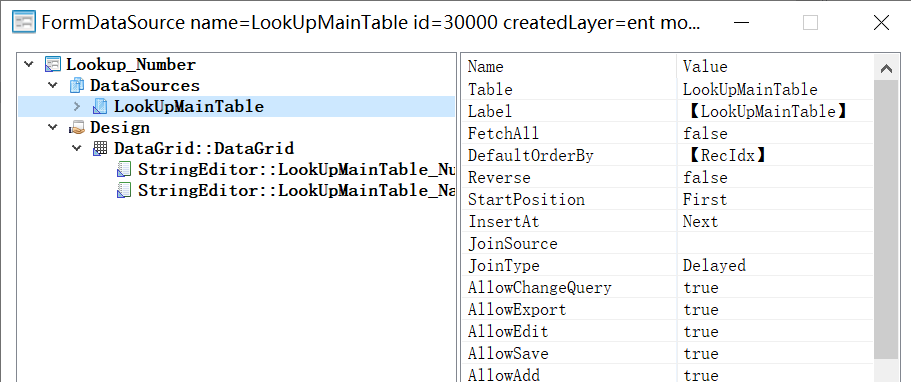The image size is (911, 382).
Task: Click the InsertAt property name
Action: pos(503,222)
